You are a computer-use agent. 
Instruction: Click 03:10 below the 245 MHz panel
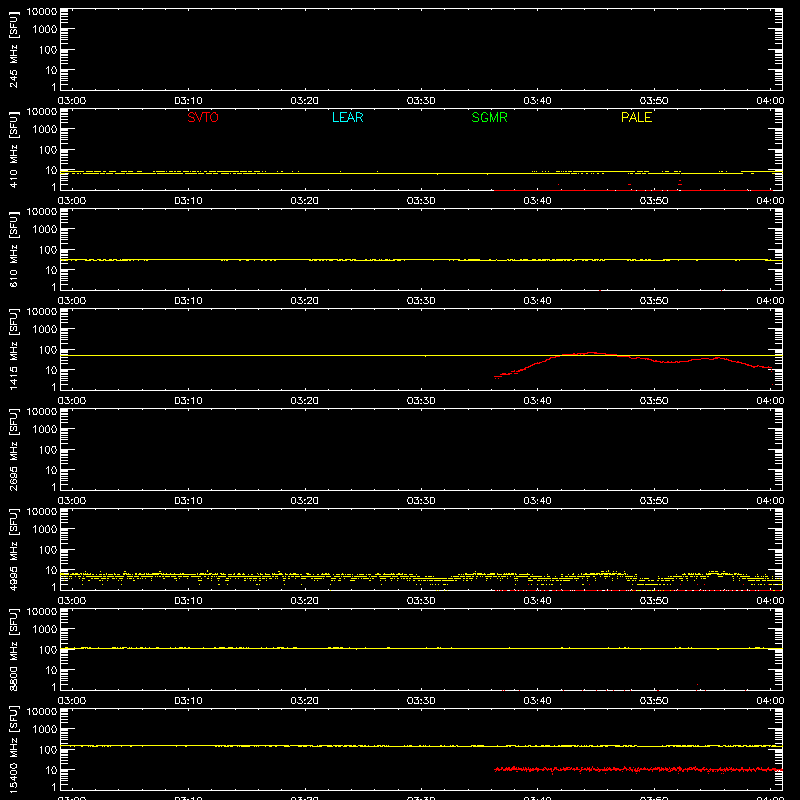point(188,101)
